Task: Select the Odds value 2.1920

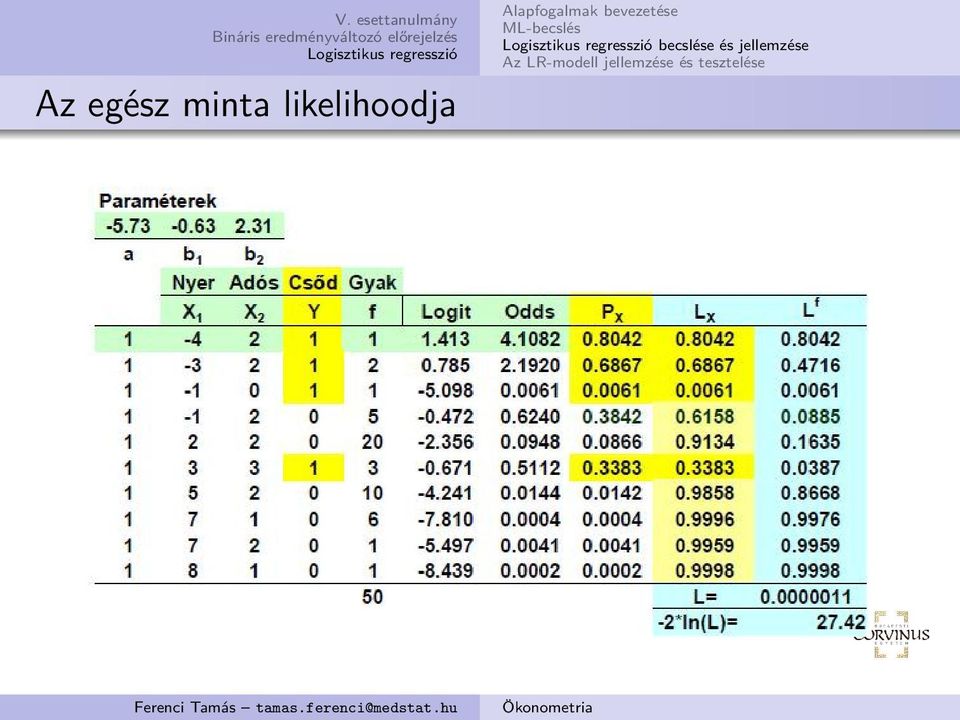Action: pos(530,366)
